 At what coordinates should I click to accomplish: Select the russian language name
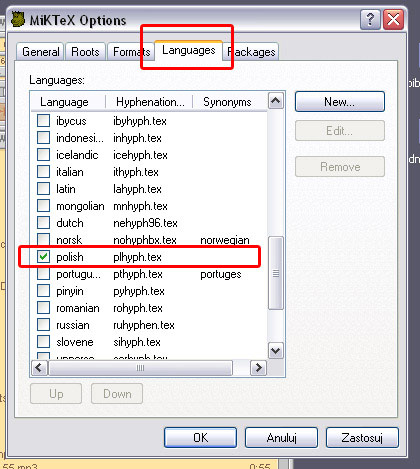click(73, 325)
